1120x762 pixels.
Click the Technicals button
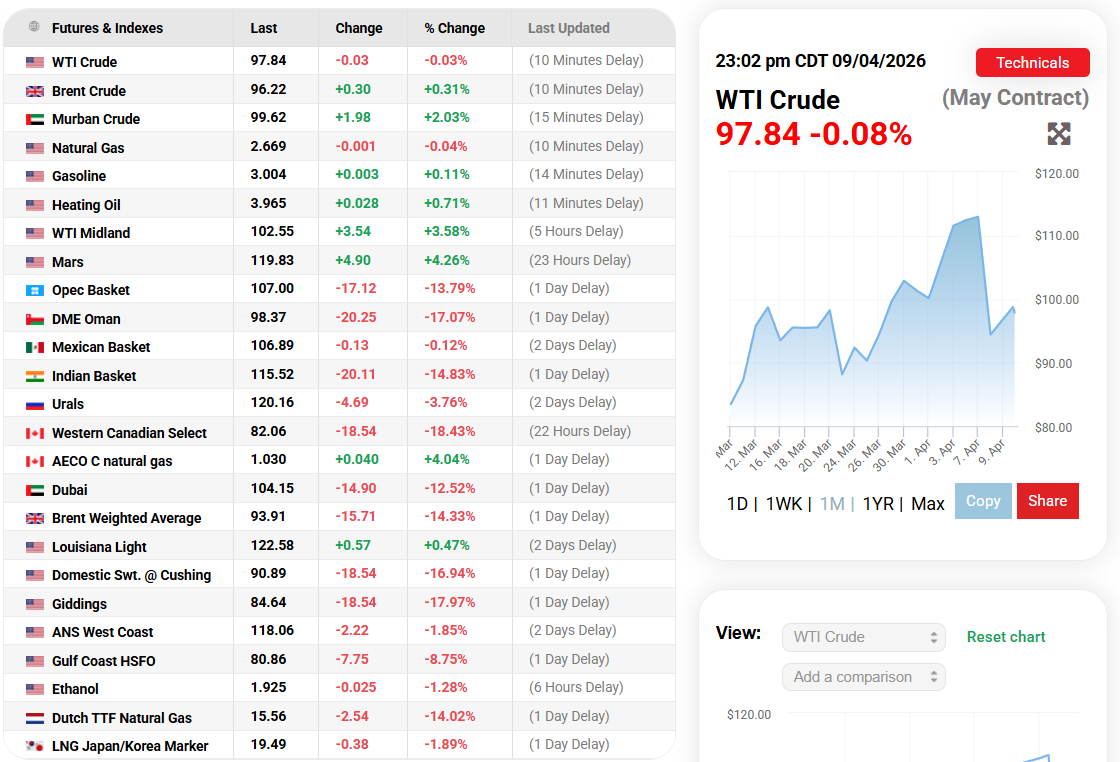tap(1032, 62)
